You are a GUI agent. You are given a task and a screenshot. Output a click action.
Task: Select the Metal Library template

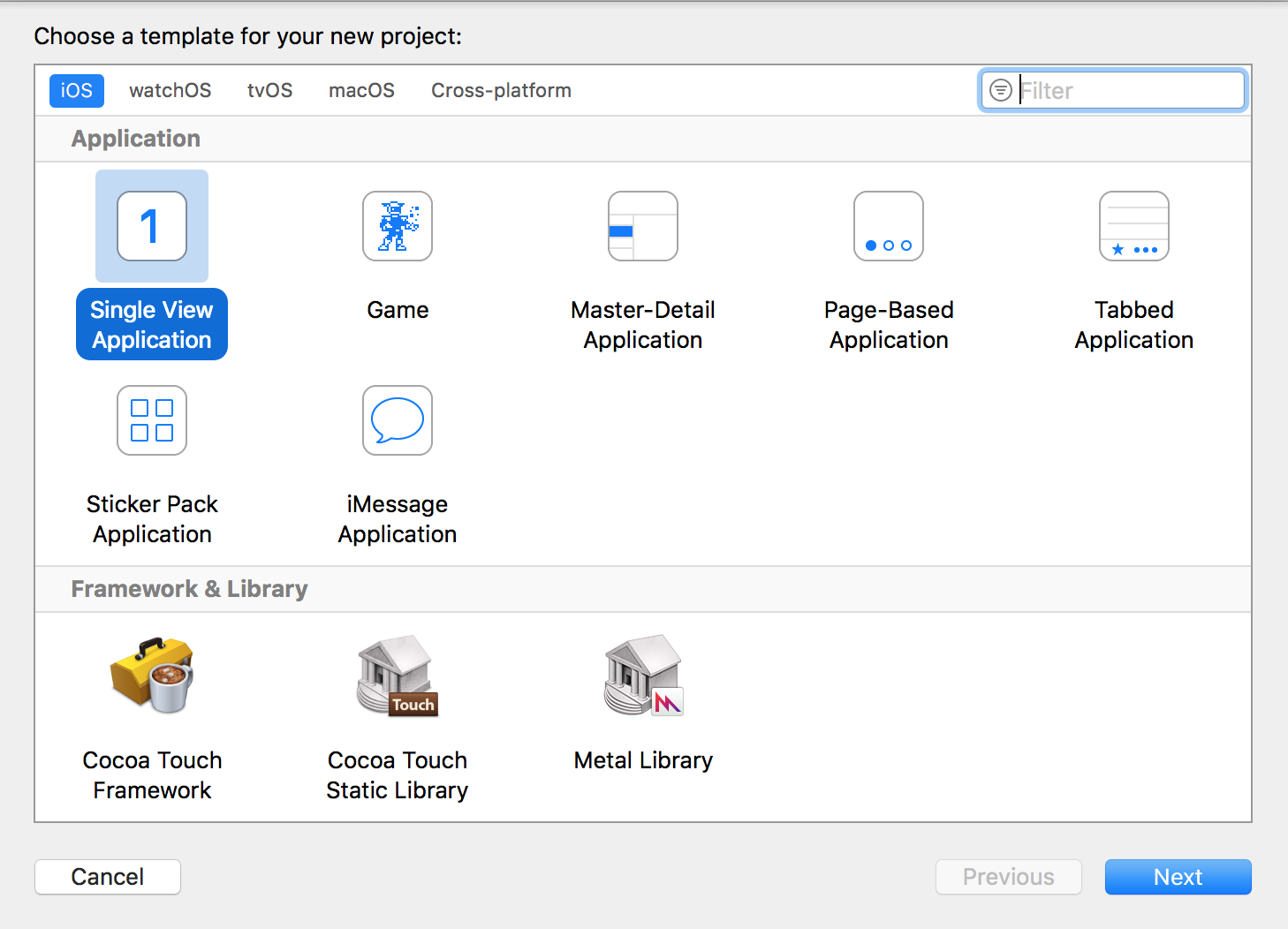[642, 676]
